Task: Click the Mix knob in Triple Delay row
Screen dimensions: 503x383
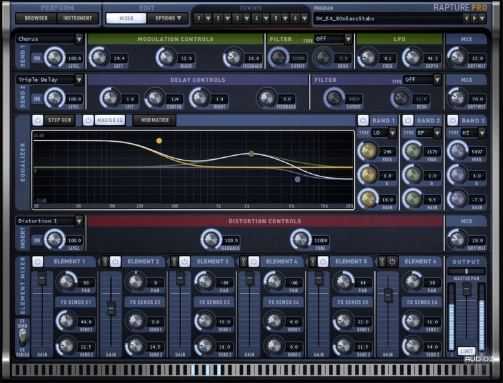Action: [457, 98]
